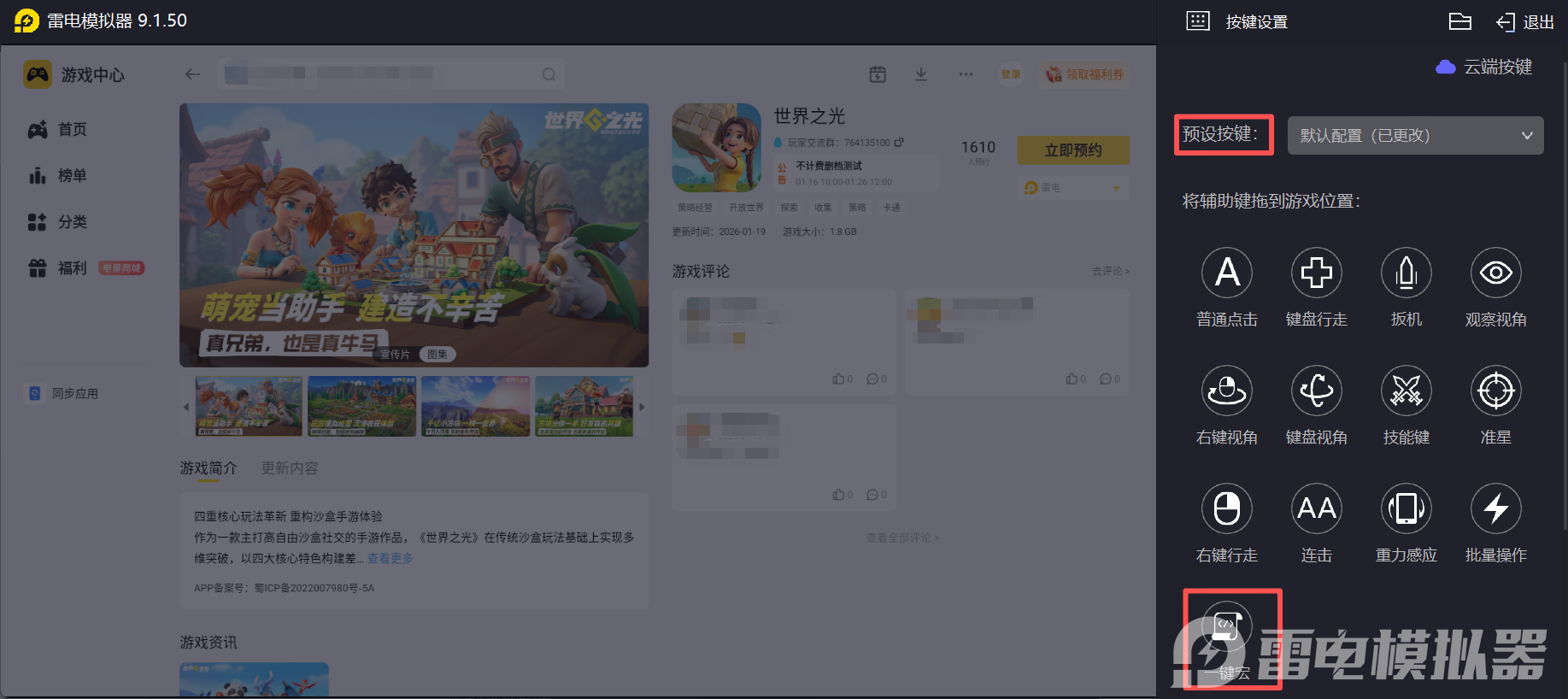The height and width of the screenshot is (699, 1568).
Task: Reserve the game with 立即预约
Action: coord(1073,150)
